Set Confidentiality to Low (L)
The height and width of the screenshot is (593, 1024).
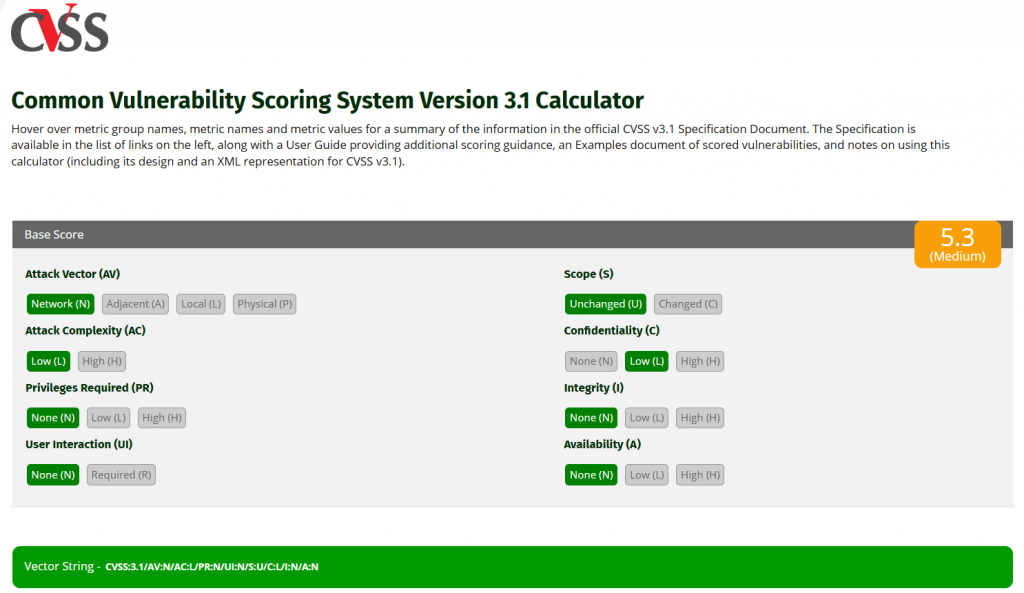click(647, 361)
